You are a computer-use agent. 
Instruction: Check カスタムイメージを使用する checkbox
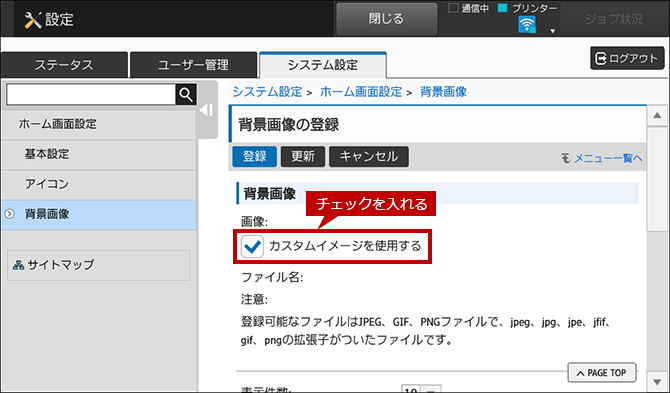[x=252, y=246]
